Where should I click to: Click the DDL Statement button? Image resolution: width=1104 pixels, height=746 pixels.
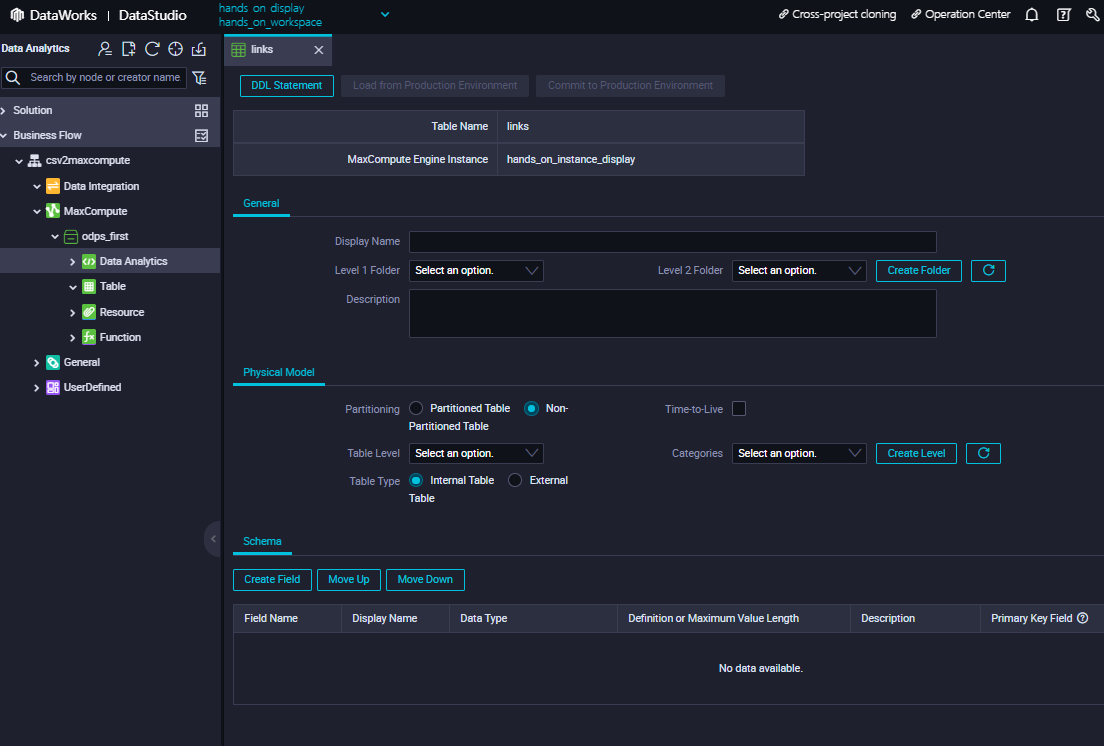click(x=287, y=85)
